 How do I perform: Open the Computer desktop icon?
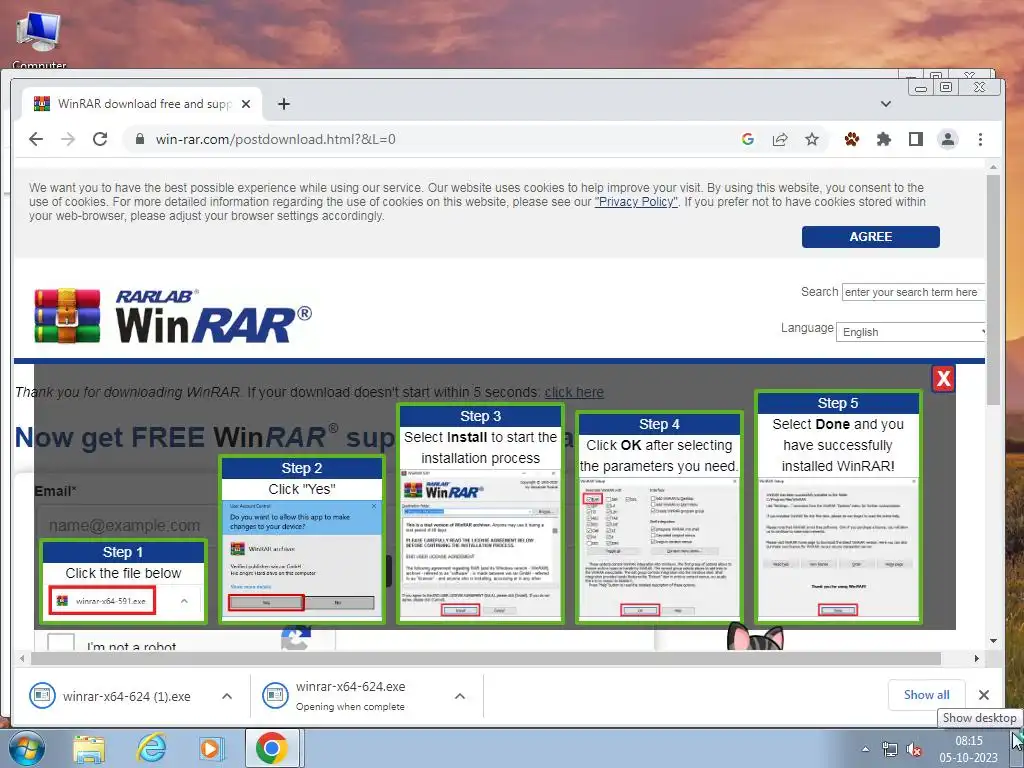(39, 40)
